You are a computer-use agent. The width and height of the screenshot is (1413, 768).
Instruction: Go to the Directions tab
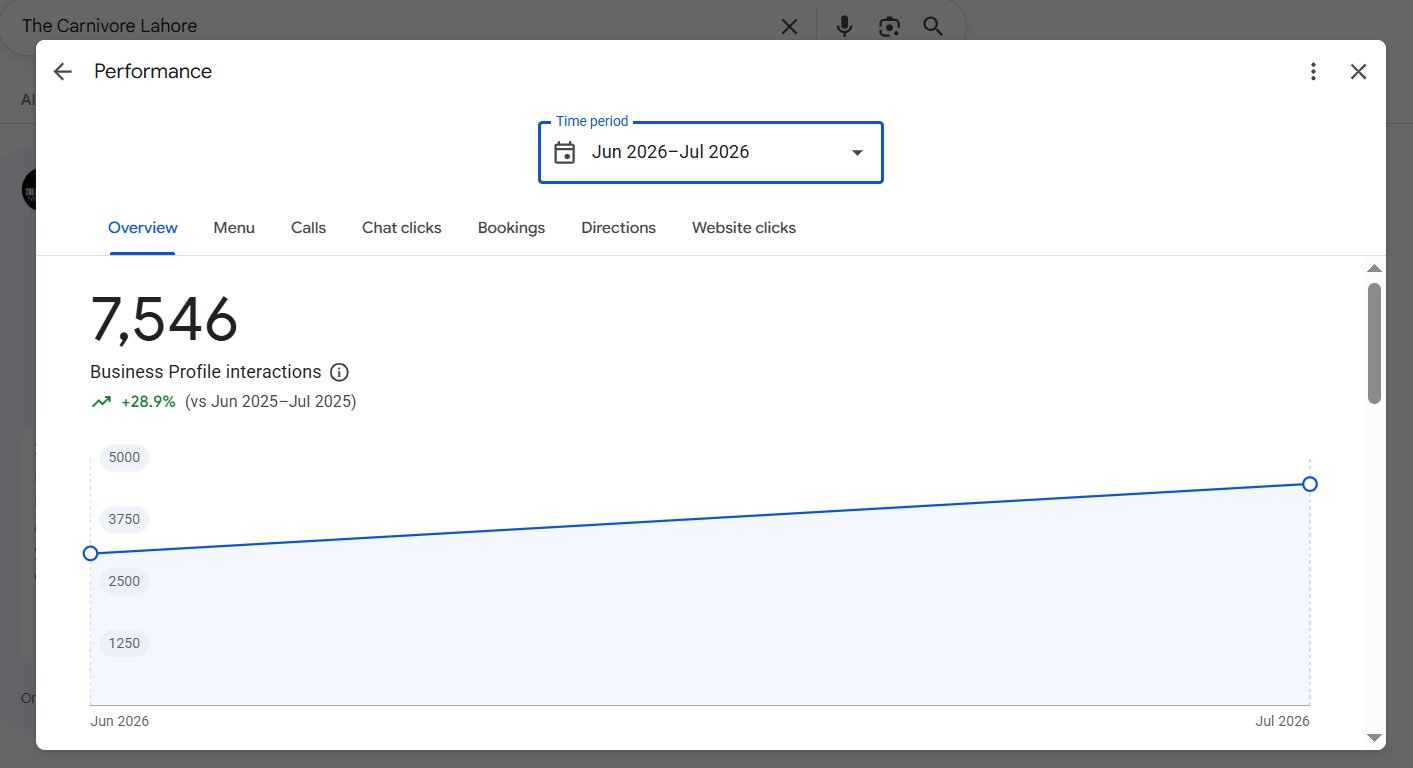tap(618, 228)
